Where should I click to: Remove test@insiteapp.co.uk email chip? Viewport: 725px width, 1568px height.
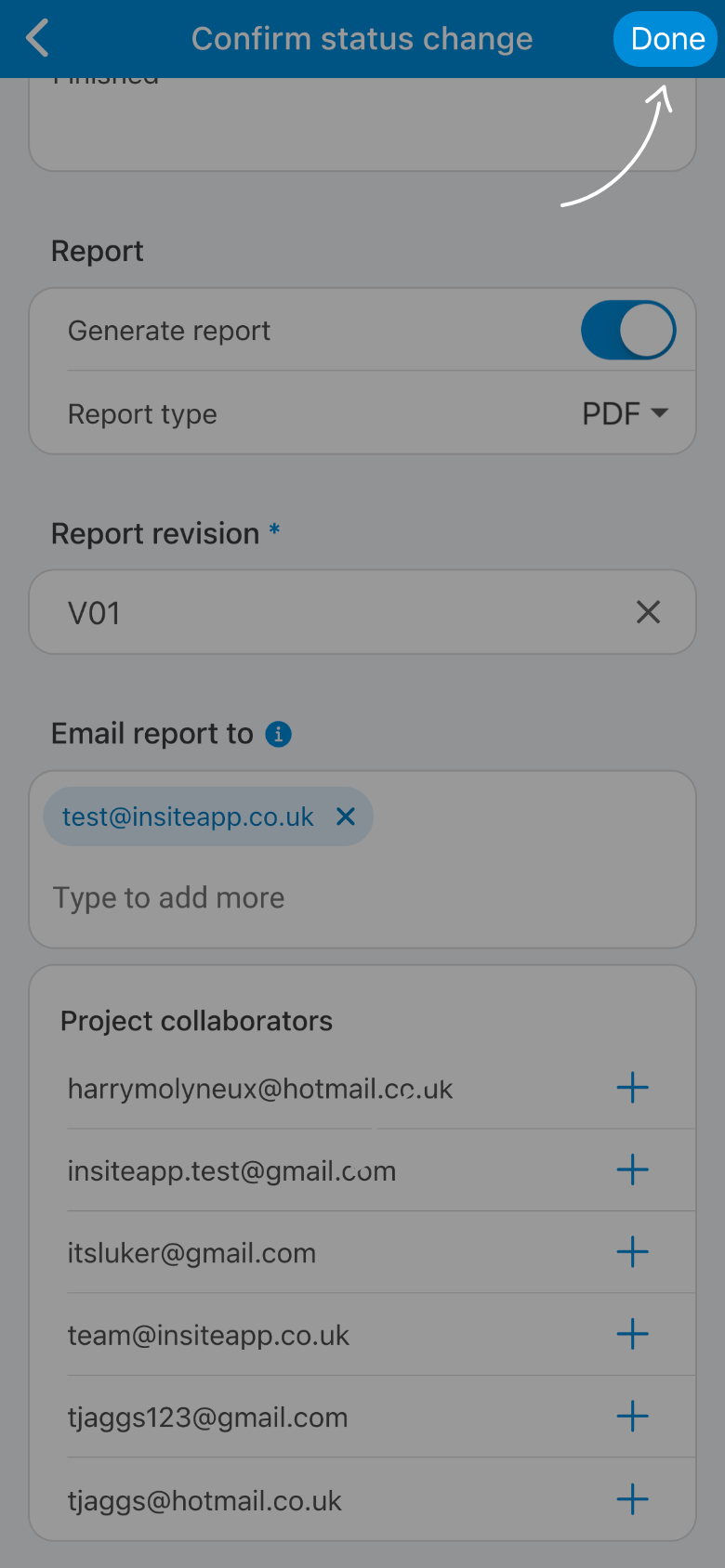point(346,817)
